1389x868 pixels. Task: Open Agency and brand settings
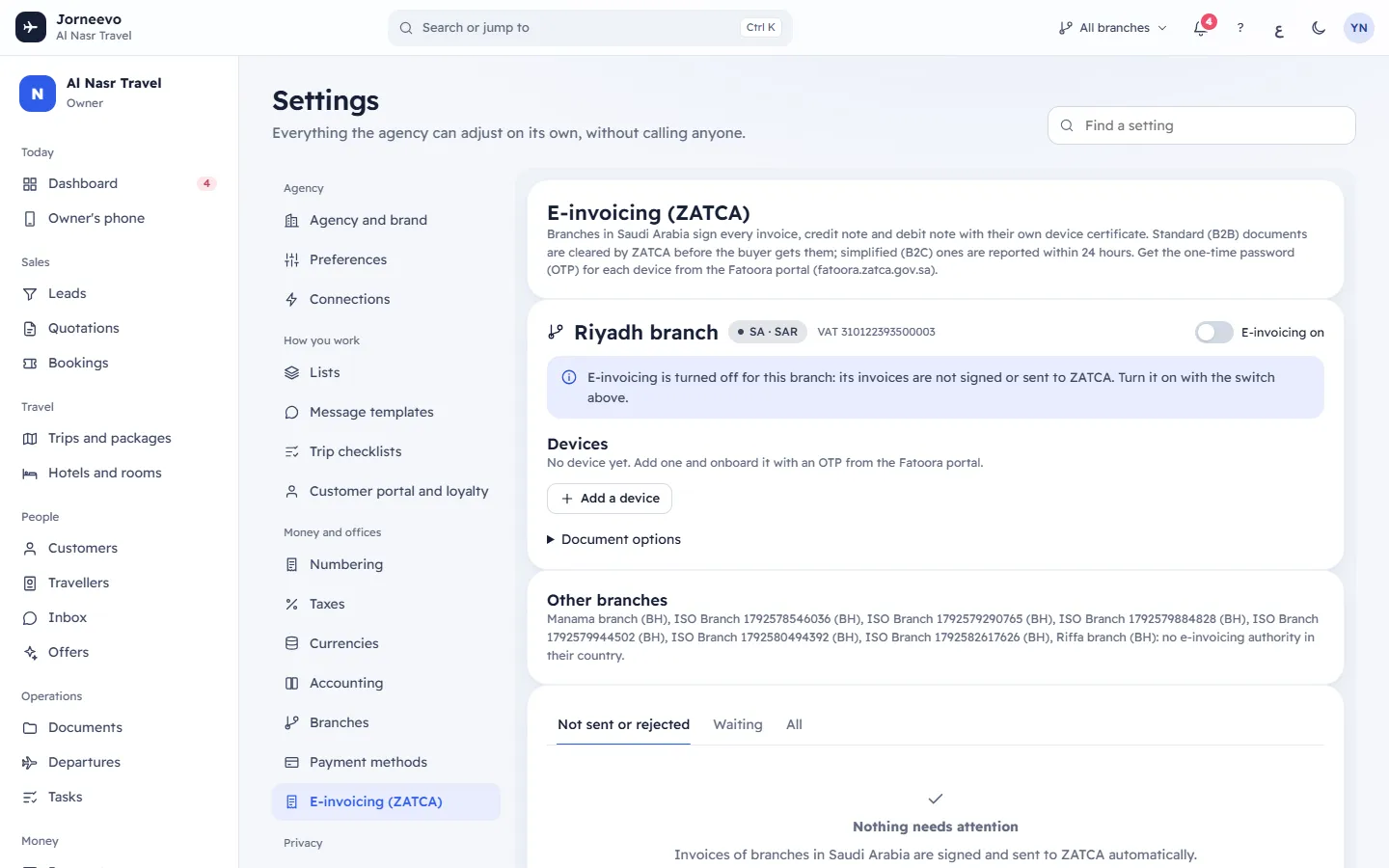pos(386,220)
